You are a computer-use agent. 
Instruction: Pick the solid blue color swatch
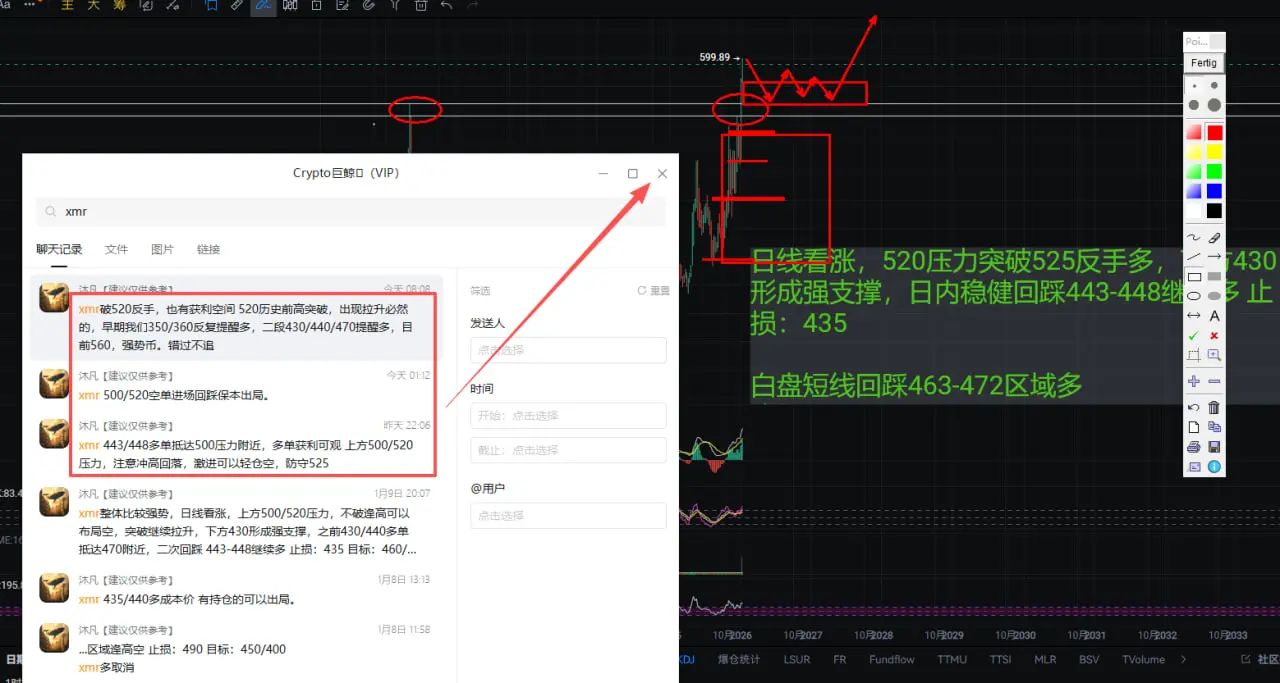pyautogui.click(x=1214, y=190)
